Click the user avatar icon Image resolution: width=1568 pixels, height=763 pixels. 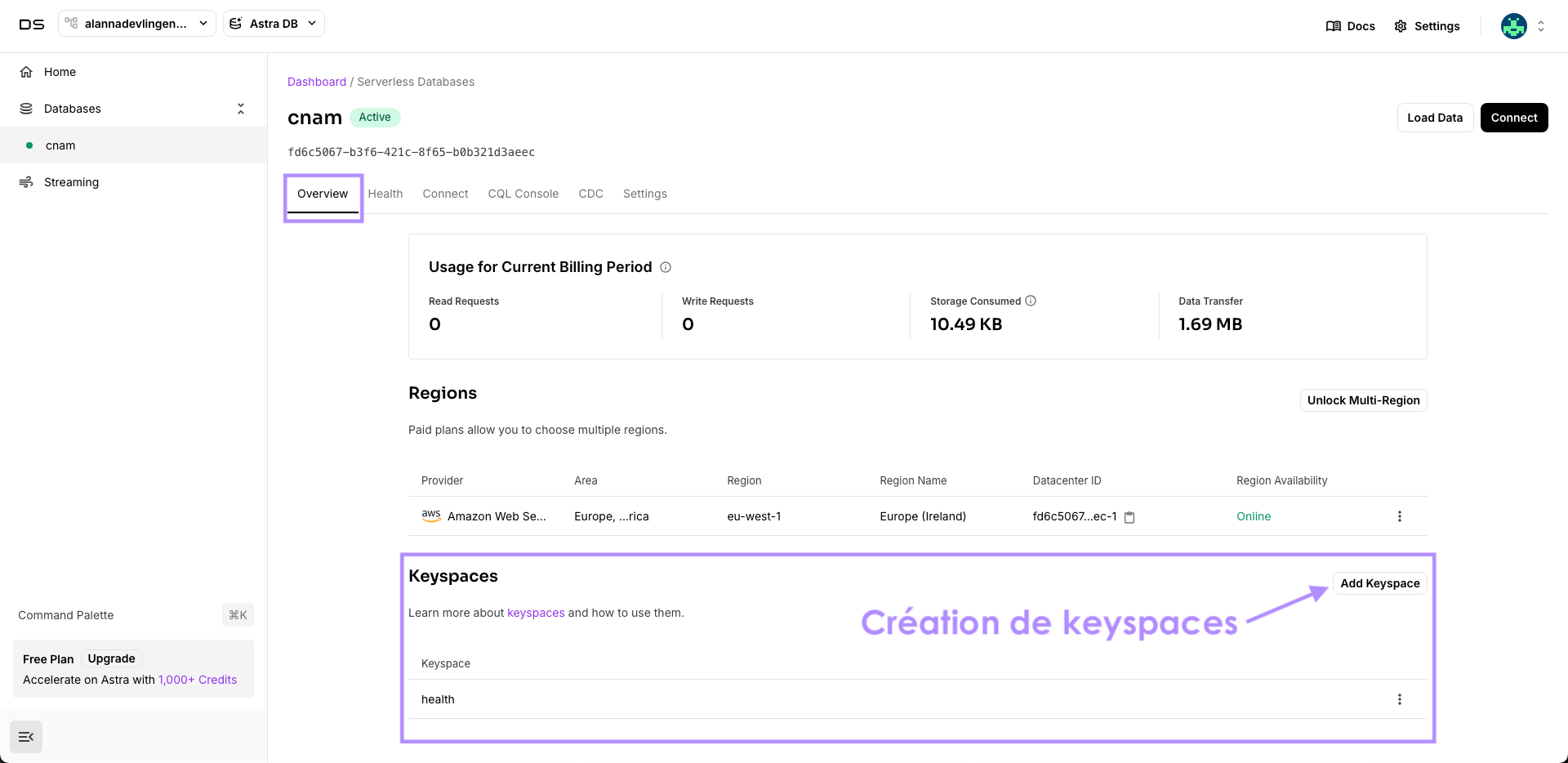click(1513, 26)
